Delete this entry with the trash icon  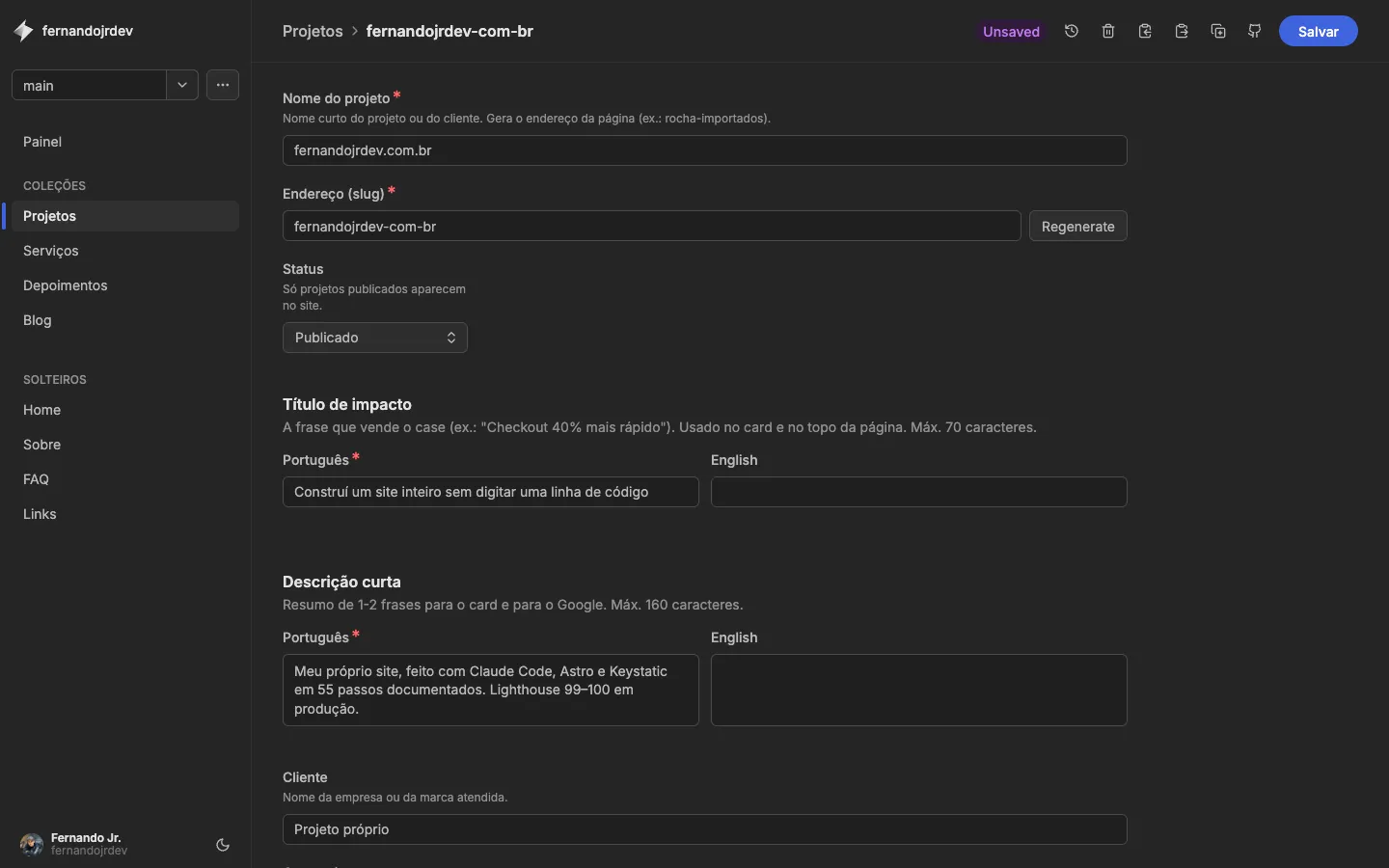(x=1108, y=31)
